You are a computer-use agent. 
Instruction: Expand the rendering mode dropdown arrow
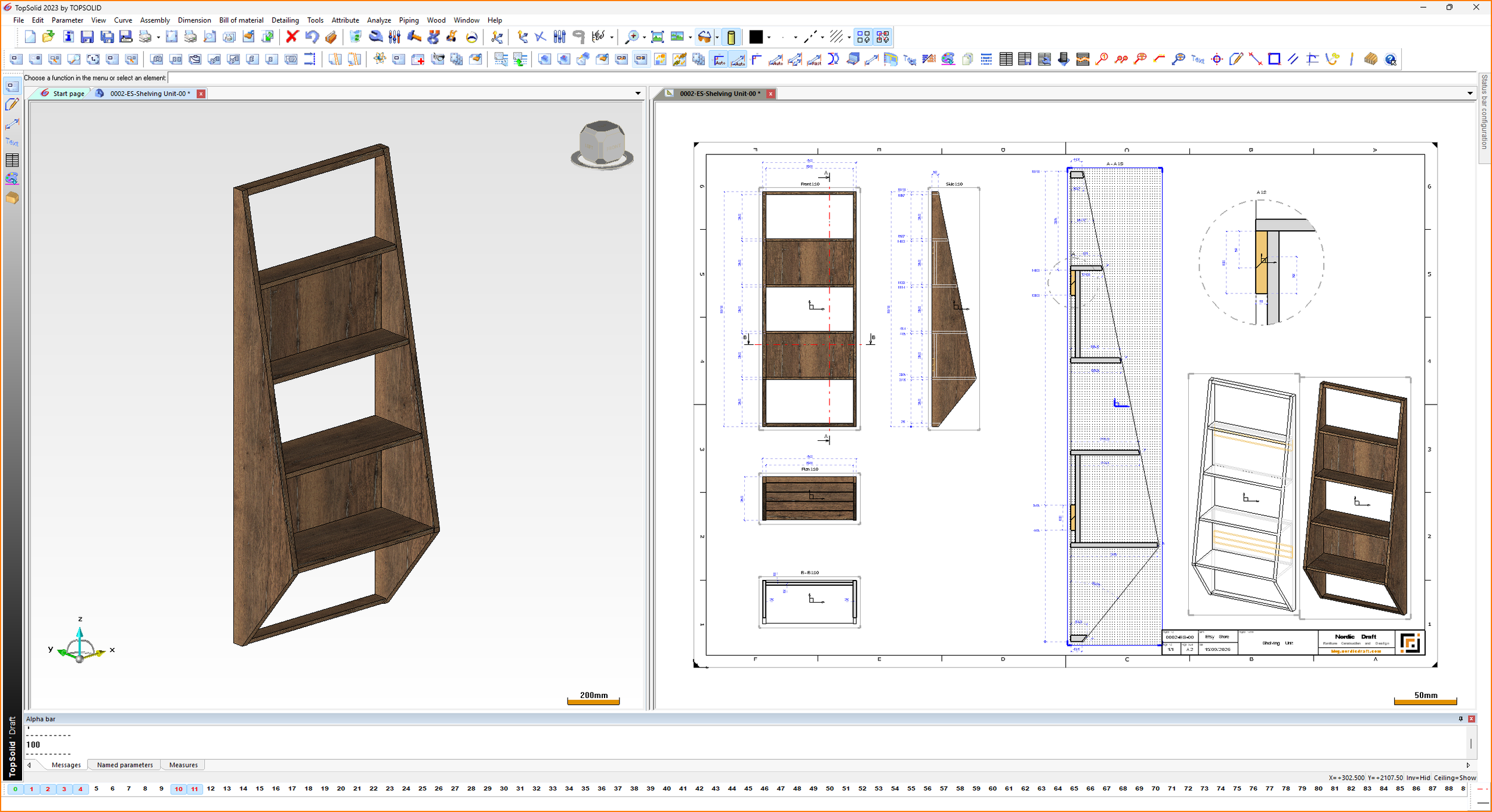pyautogui.click(x=717, y=38)
